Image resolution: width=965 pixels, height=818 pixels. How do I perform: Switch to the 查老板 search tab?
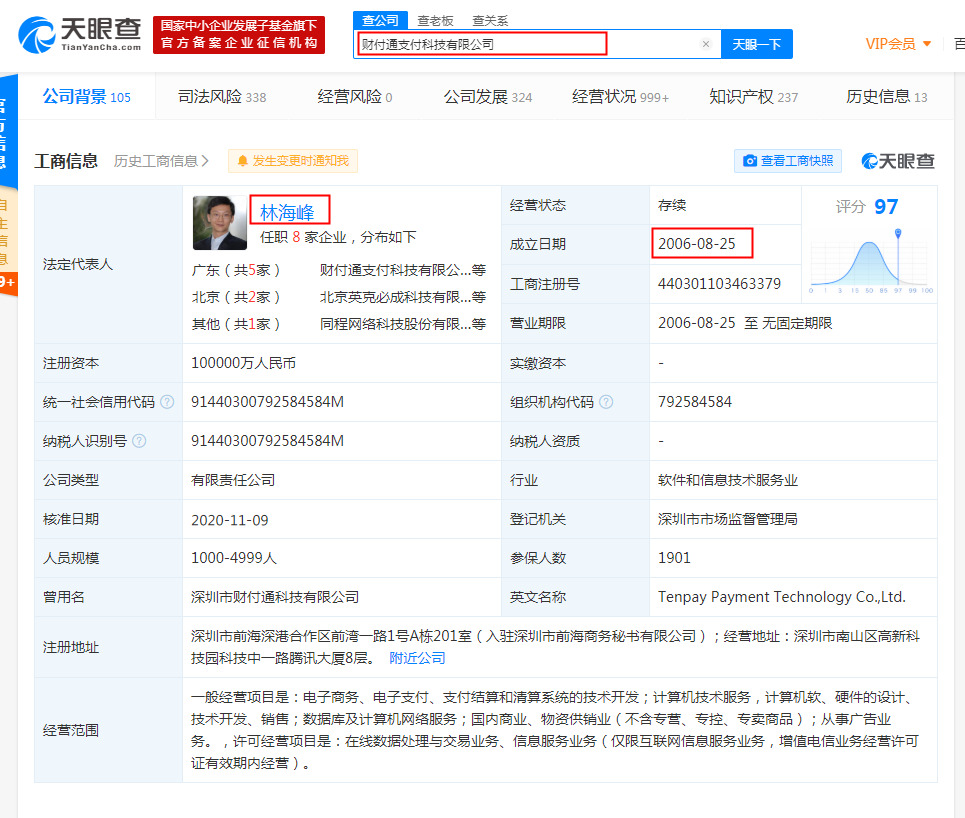pyautogui.click(x=435, y=21)
